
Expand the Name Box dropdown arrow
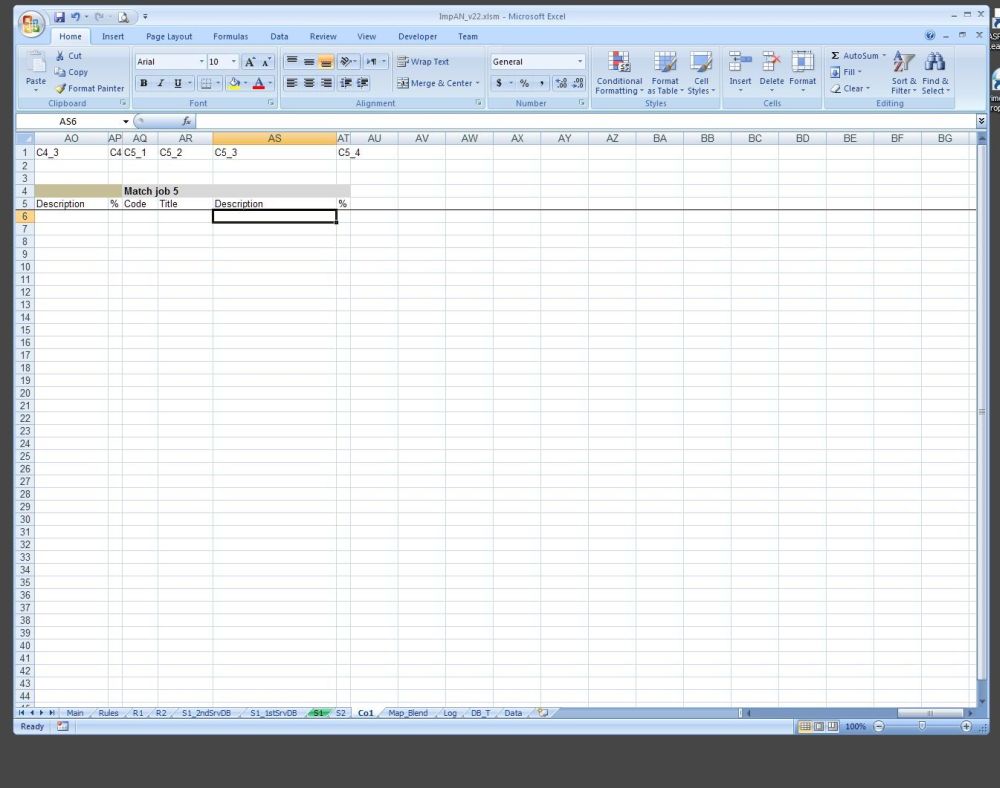(126, 121)
